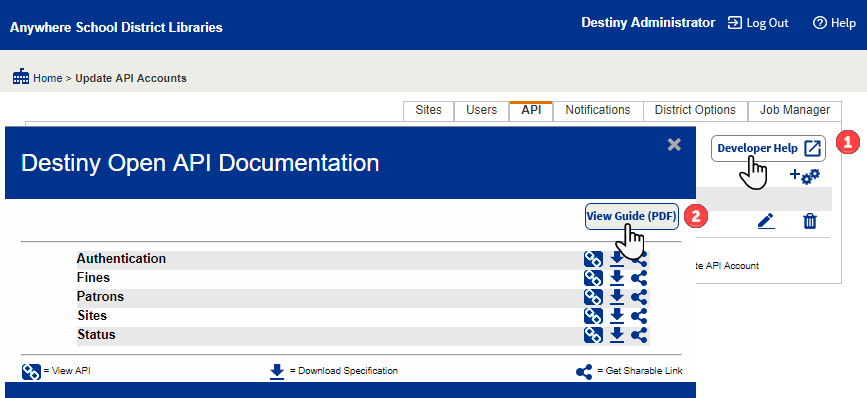The height and width of the screenshot is (398, 867).
Task: Click the Authentication row label
Action: (121, 259)
